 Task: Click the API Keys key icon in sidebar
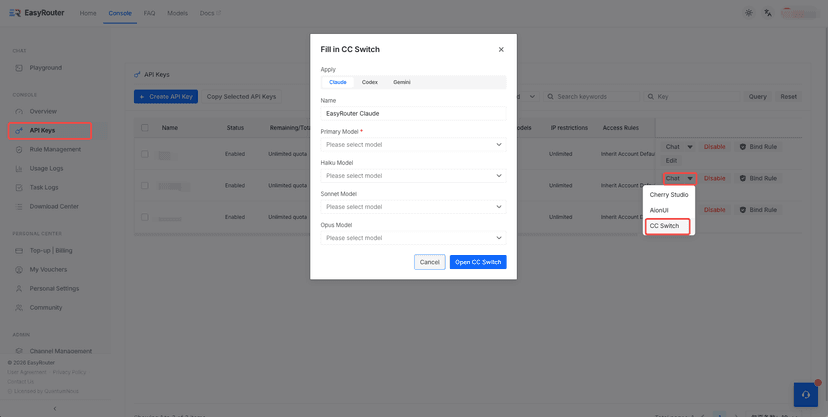[19, 130]
